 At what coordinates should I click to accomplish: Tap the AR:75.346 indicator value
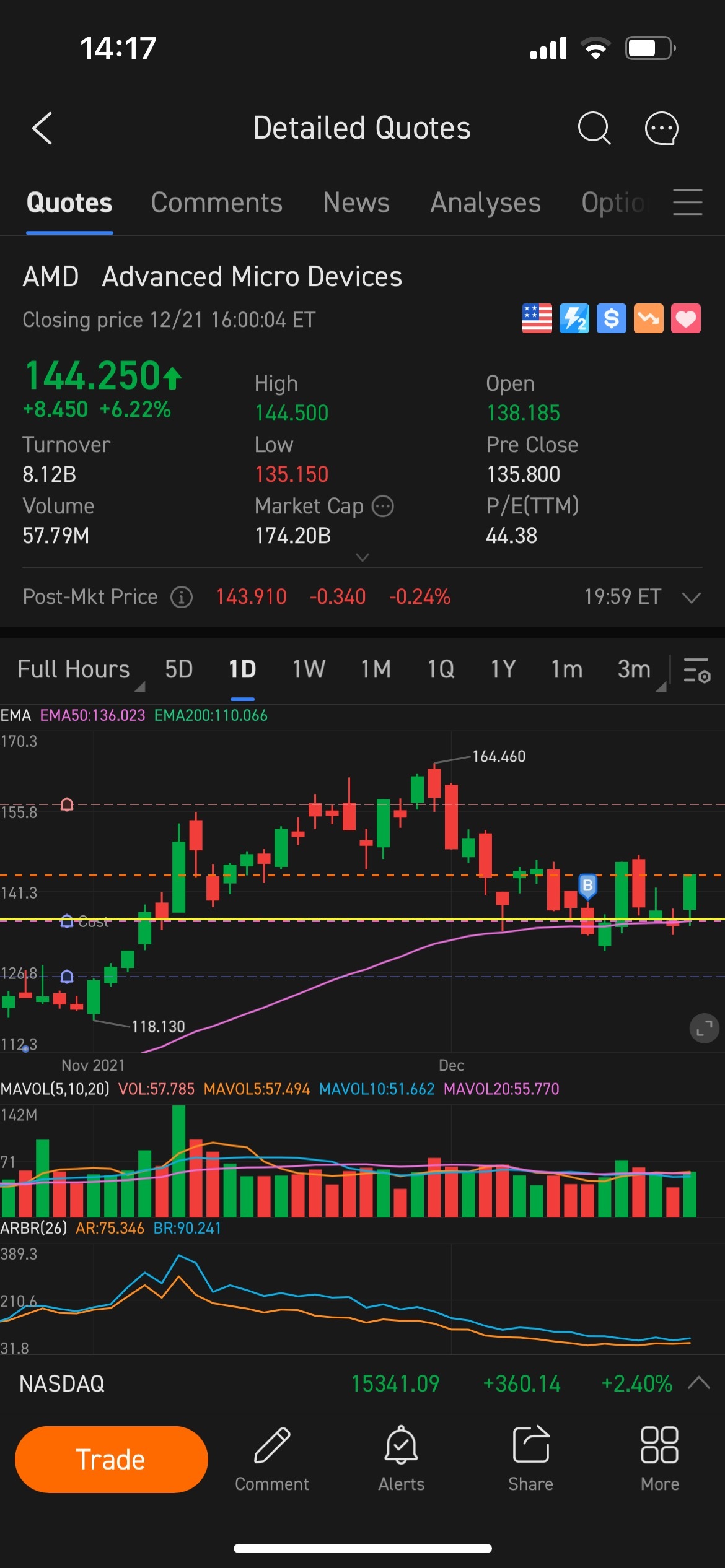110,1228
